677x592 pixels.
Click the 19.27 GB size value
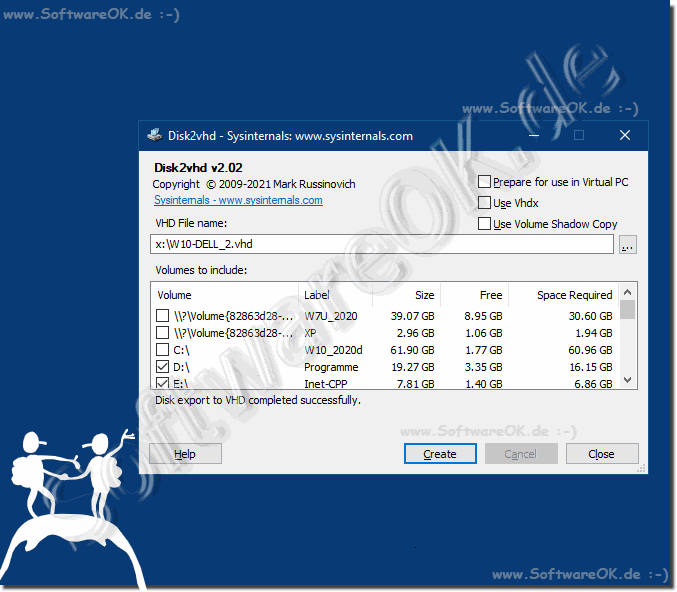(x=413, y=367)
